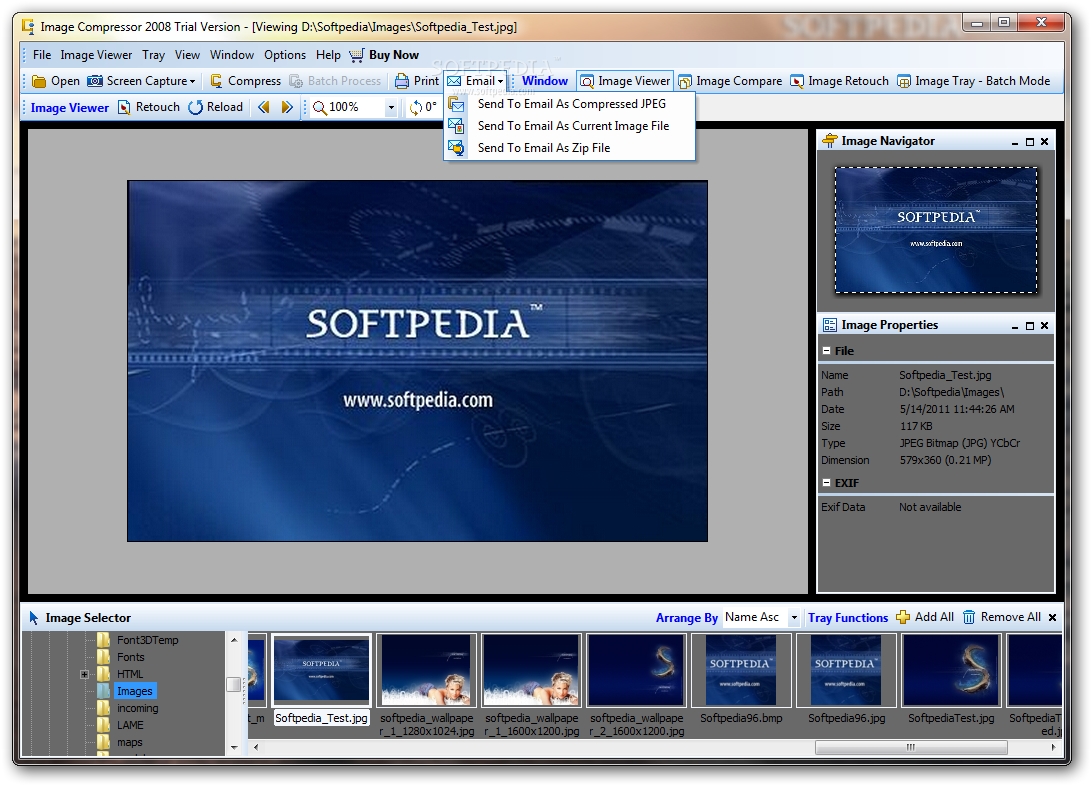
Task: Select the maps folder
Action: pos(130,742)
